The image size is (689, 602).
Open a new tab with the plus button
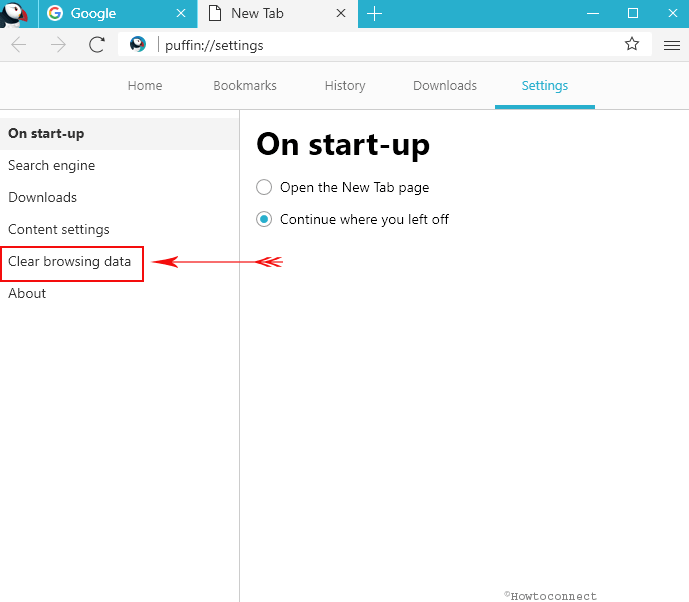[x=374, y=14]
